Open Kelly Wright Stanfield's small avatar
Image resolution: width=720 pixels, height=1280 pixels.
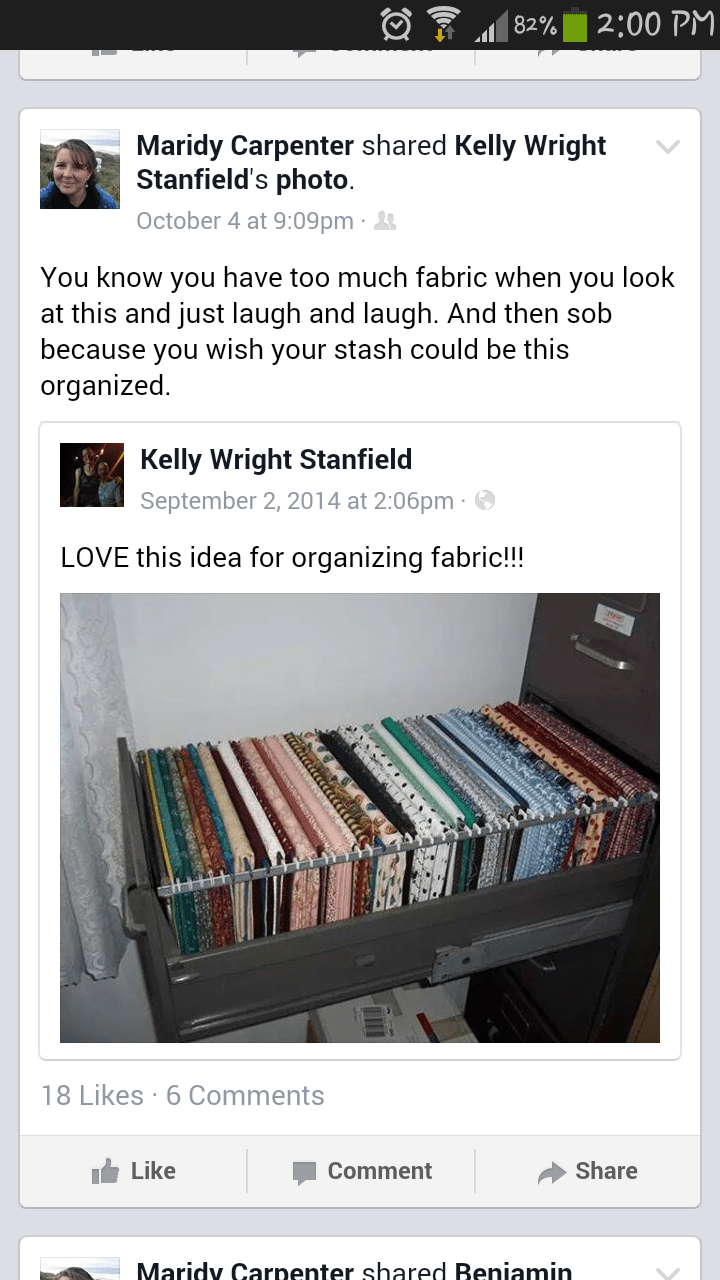(x=92, y=475)
